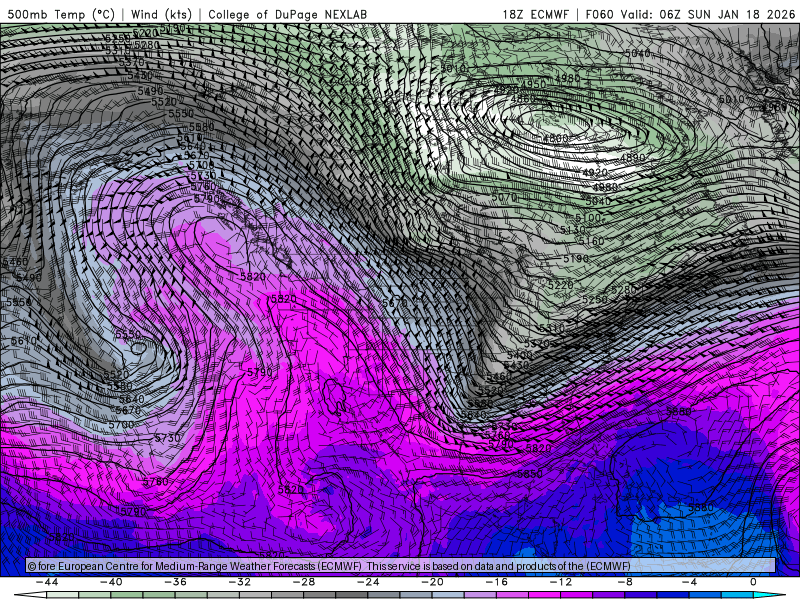
Task: Click the 5160 height contour label
Action: pos(592,241)
